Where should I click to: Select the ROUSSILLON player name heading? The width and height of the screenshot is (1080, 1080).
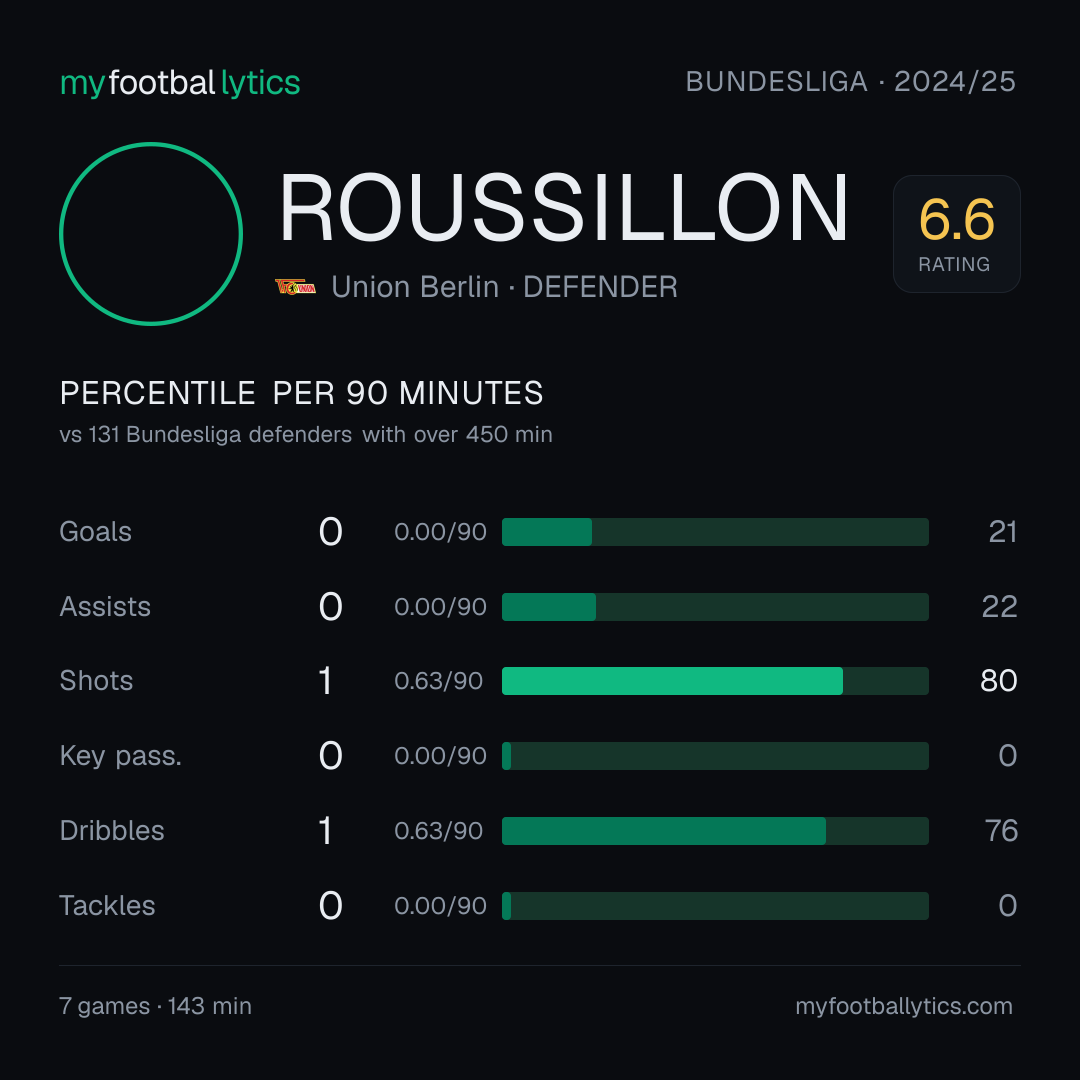pos(563,208)
